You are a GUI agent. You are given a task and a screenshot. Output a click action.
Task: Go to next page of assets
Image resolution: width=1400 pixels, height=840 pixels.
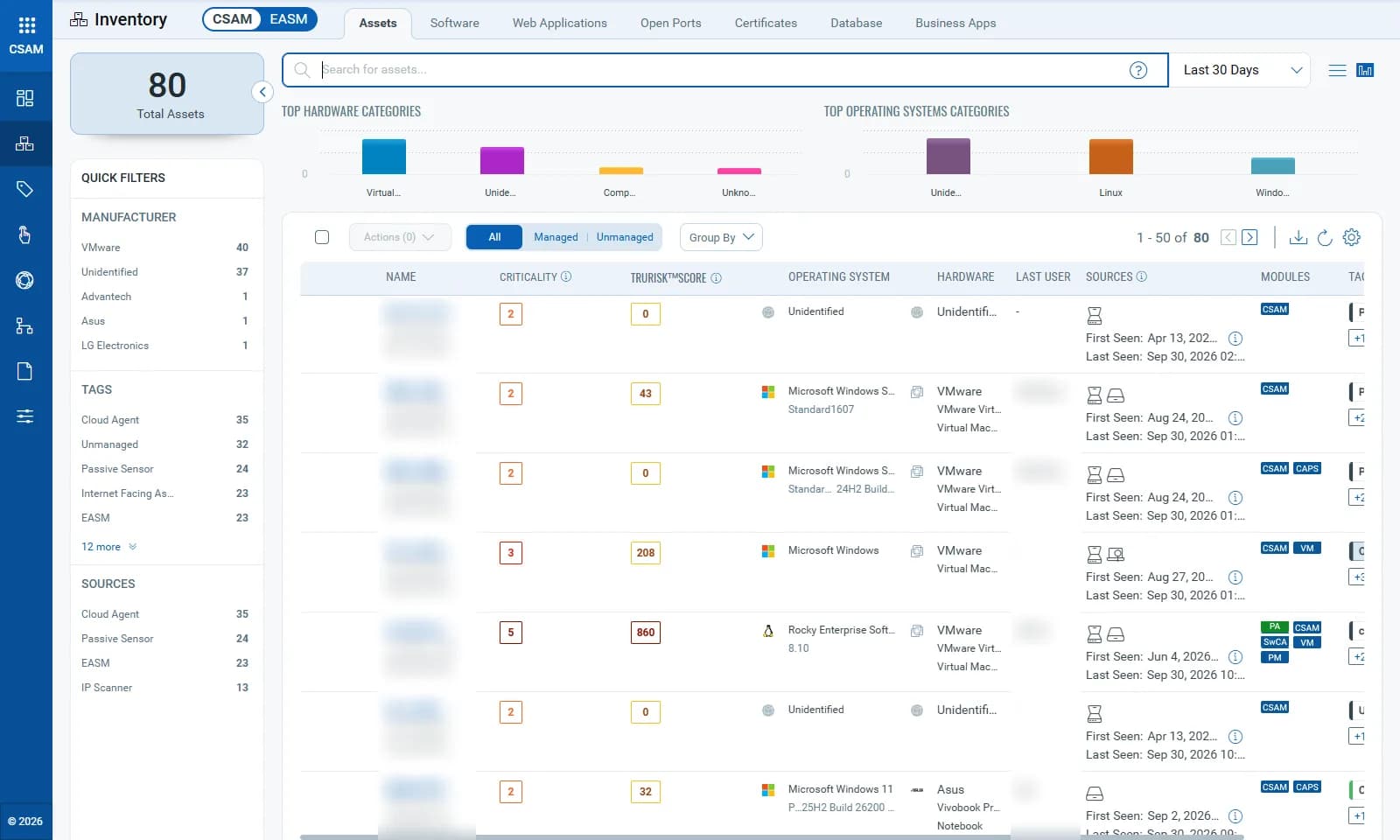(1249, 237)
